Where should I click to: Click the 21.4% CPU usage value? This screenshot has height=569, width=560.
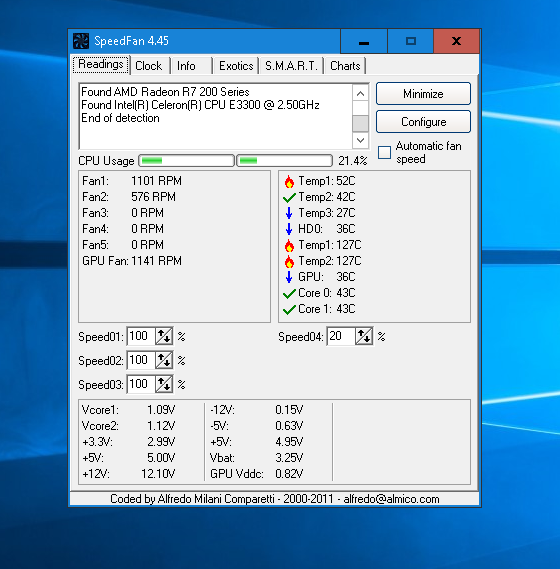(x=352, y=160)
